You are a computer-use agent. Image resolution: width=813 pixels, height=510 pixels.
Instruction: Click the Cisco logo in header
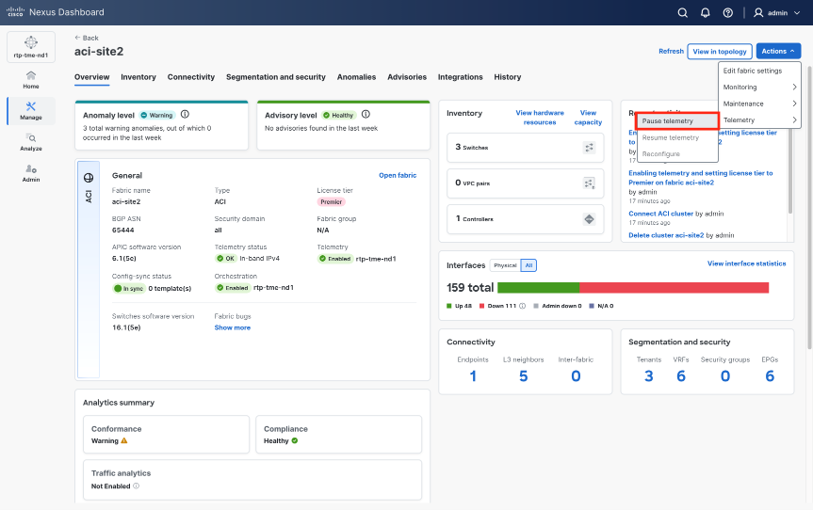pos(16,11)
